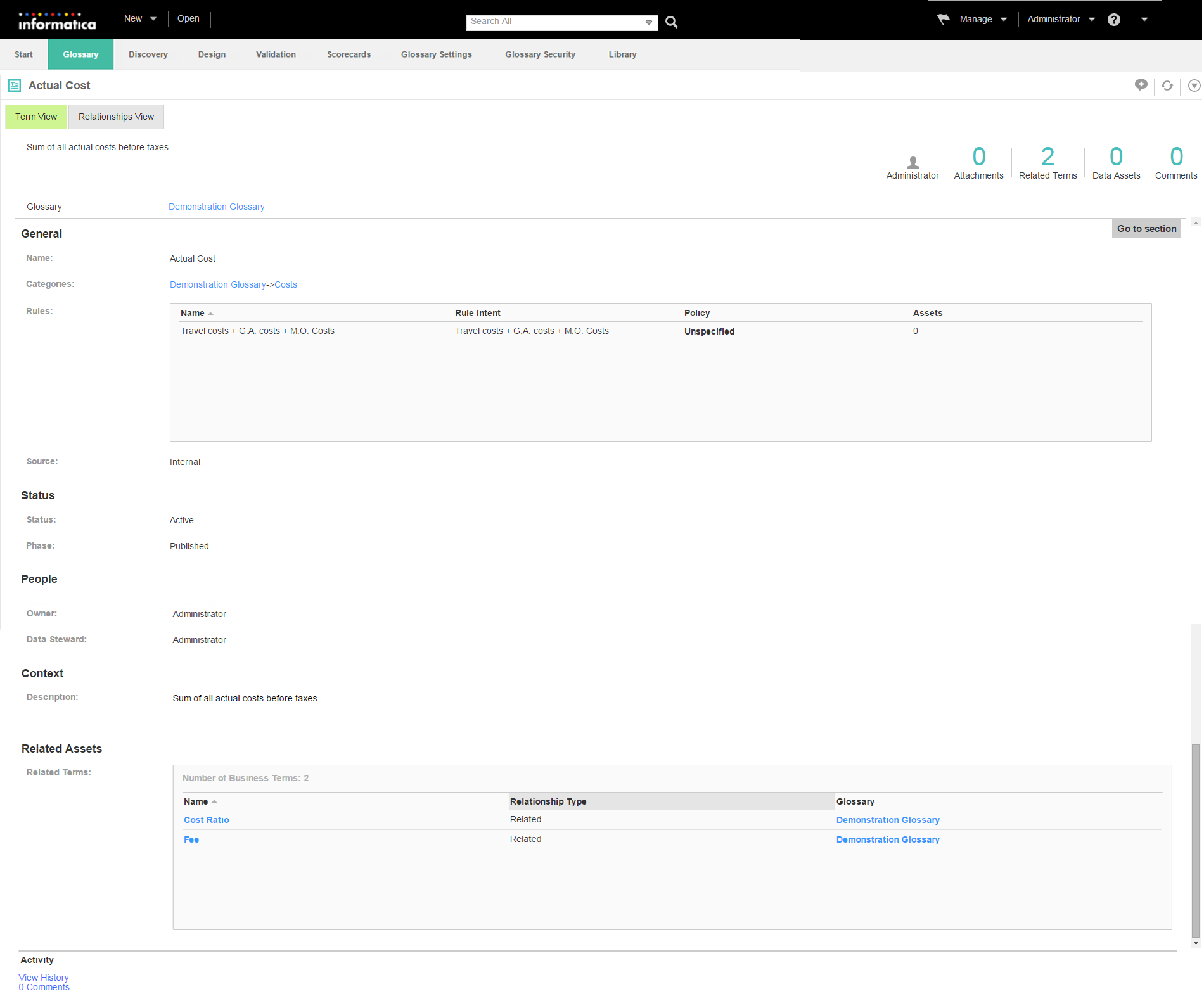Click the Manage flag icon
This screenshot has height=994, width=1204.
click(944, 19)
